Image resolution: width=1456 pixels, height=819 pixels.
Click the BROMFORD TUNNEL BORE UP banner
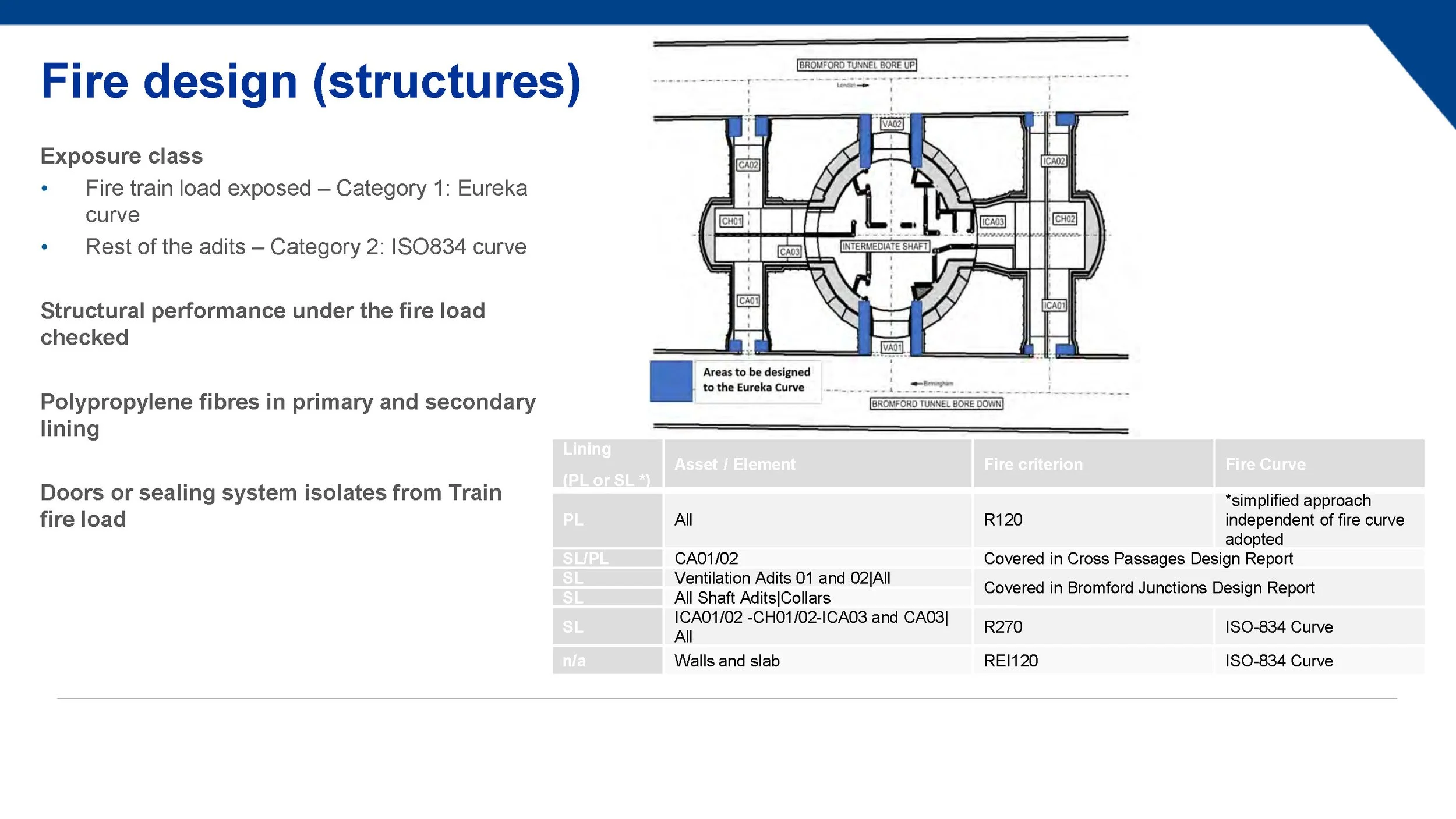pos(858,64)
